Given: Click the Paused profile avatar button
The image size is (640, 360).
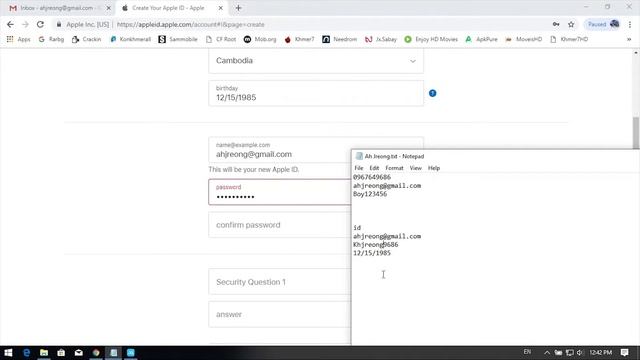Looking at the screenshot, I should pyautogui.click(x=603, y=24).
